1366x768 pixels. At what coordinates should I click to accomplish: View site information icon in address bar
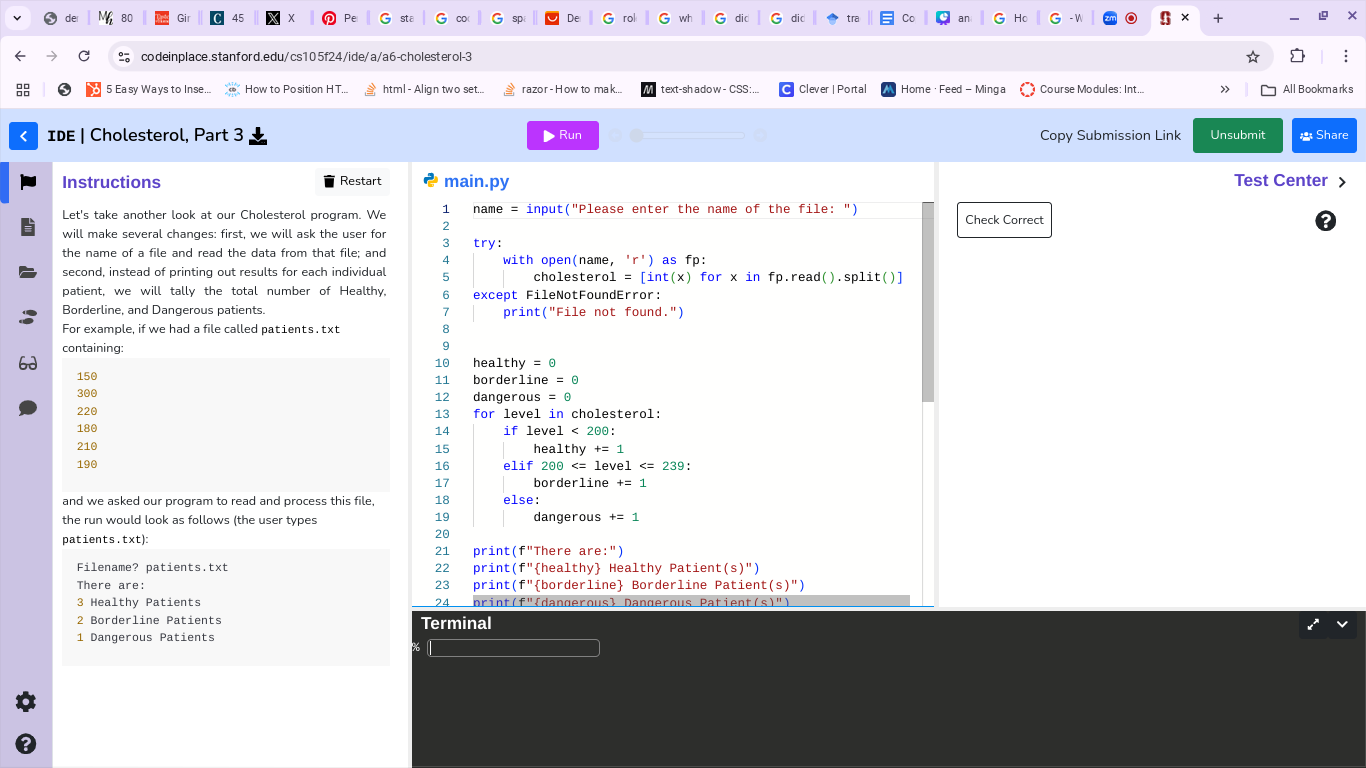(x=124, y=57)
